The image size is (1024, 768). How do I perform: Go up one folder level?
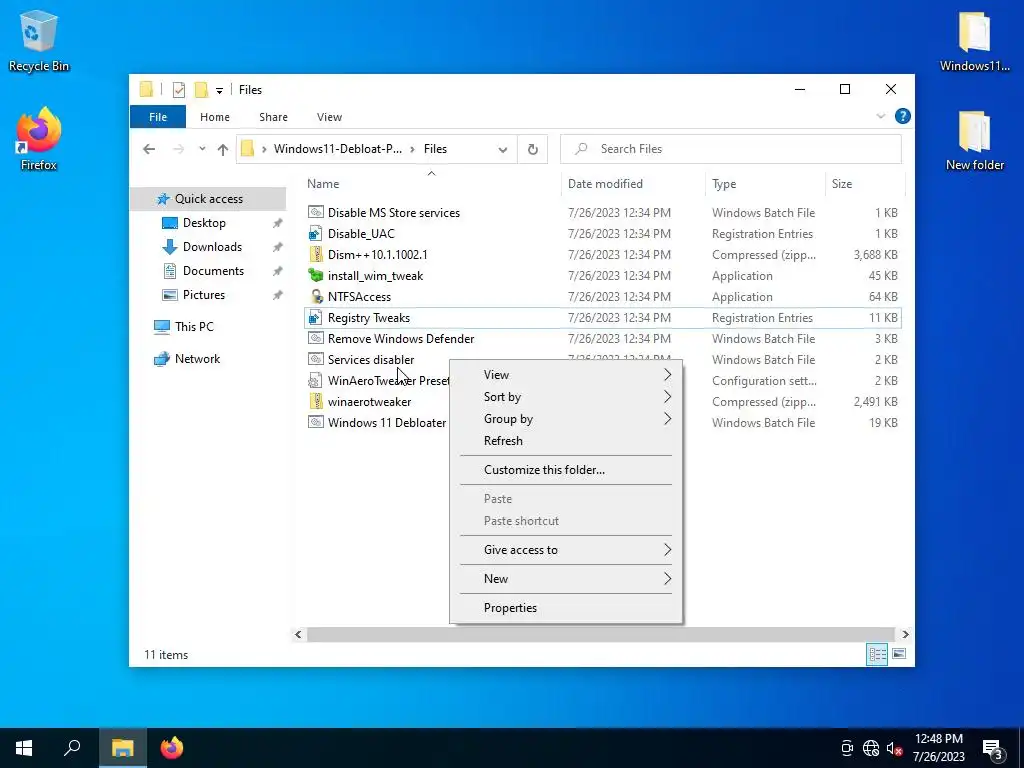(223, 149)
